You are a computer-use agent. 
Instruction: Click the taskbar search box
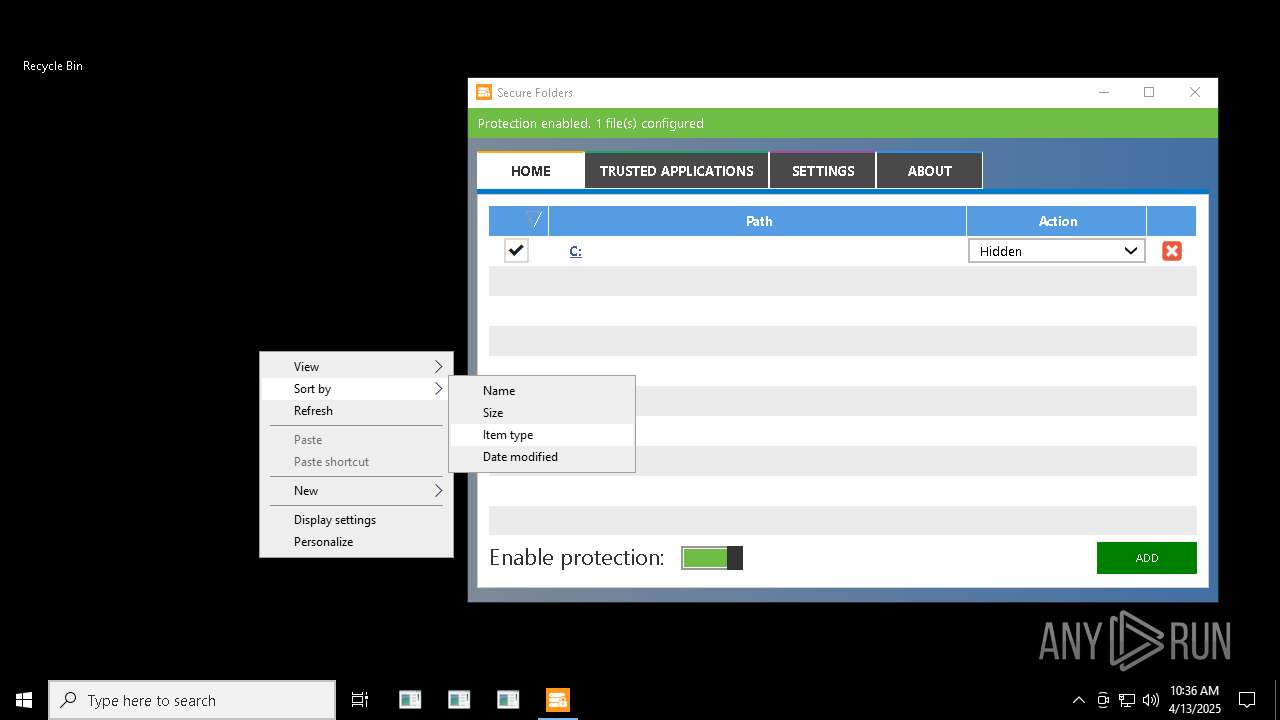[x=192, y=700]
